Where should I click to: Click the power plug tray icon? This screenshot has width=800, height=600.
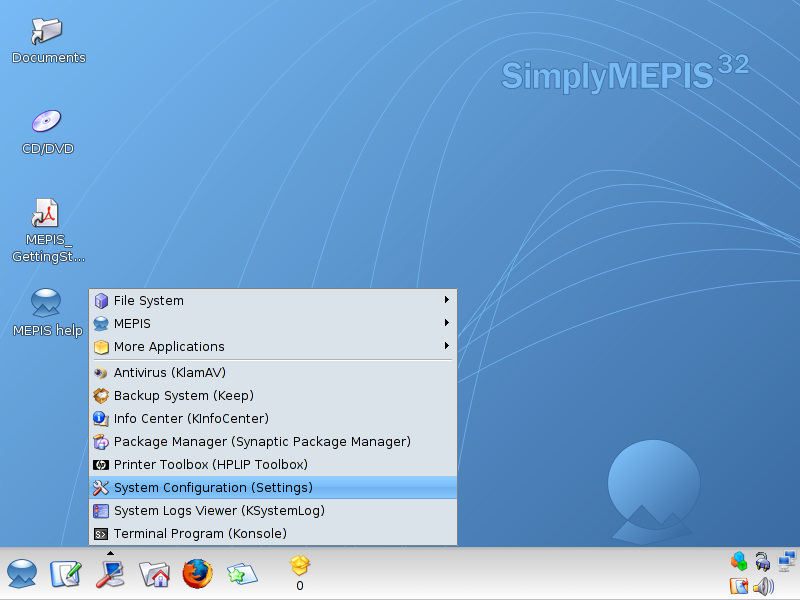(763, 561)
